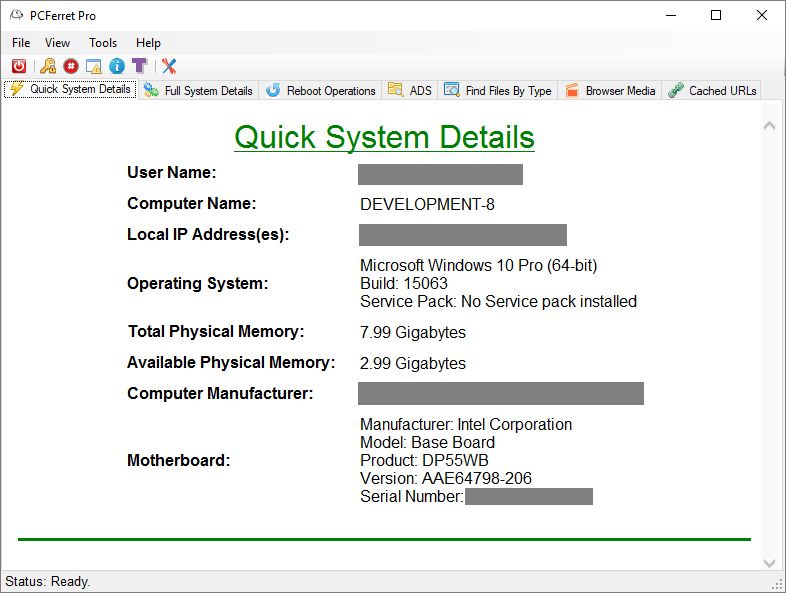Click the Build: 15063 line
Screen dimensions: 786x593
404,283
